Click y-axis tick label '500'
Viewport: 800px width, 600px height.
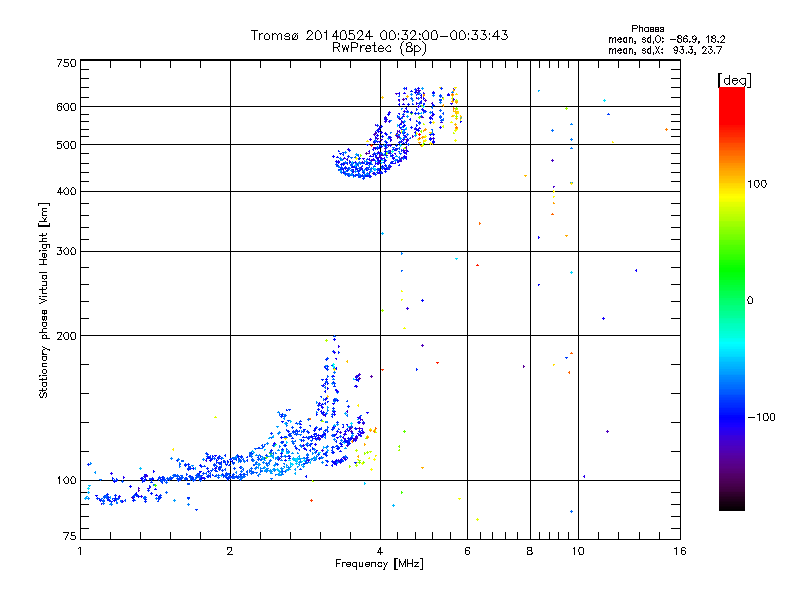point(66,145)
